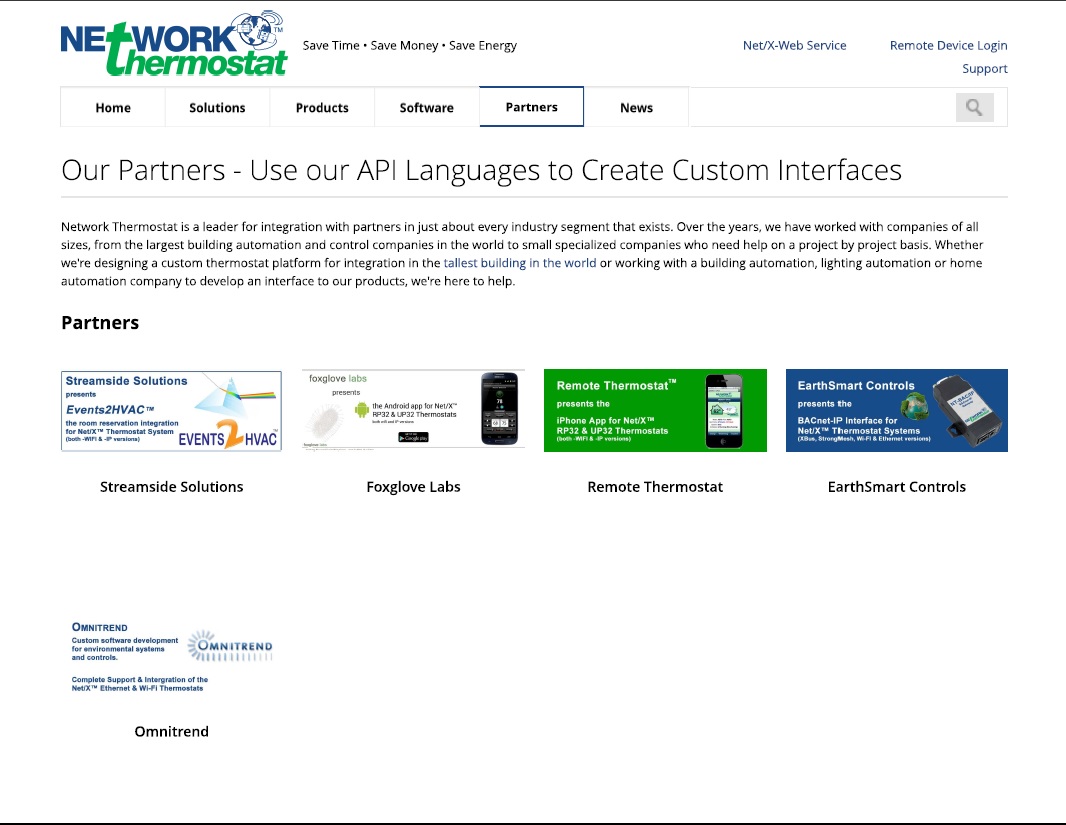Open the Streamside Solutions Events2HVAC banner

[171, 410]
